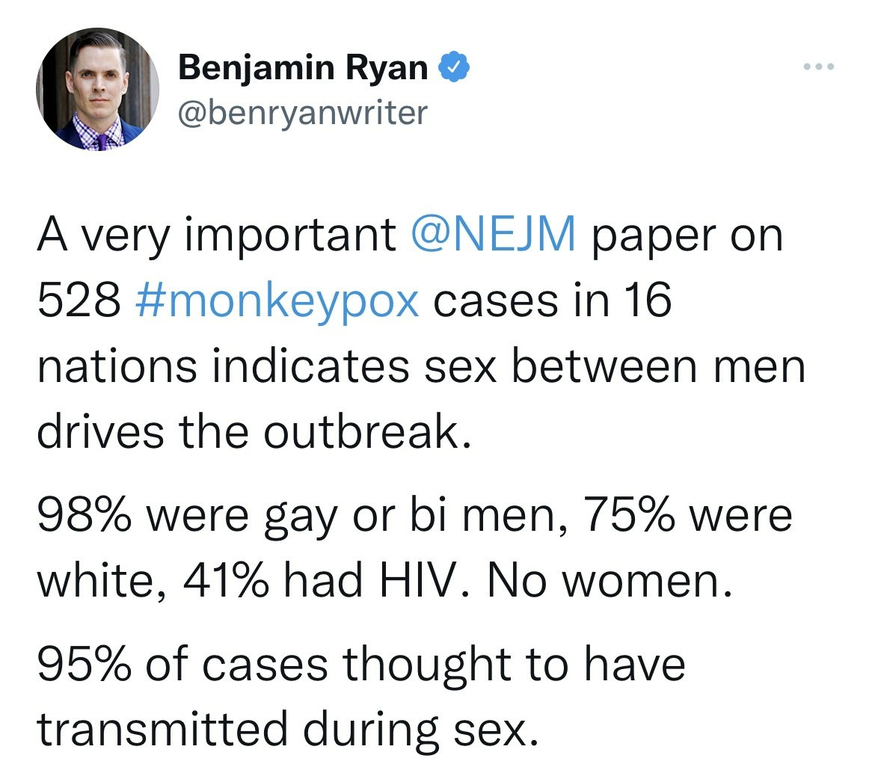Screen dimensions: 875x776
Task: Open the three-dot more options menu
Action: click(x=816, y=68)
